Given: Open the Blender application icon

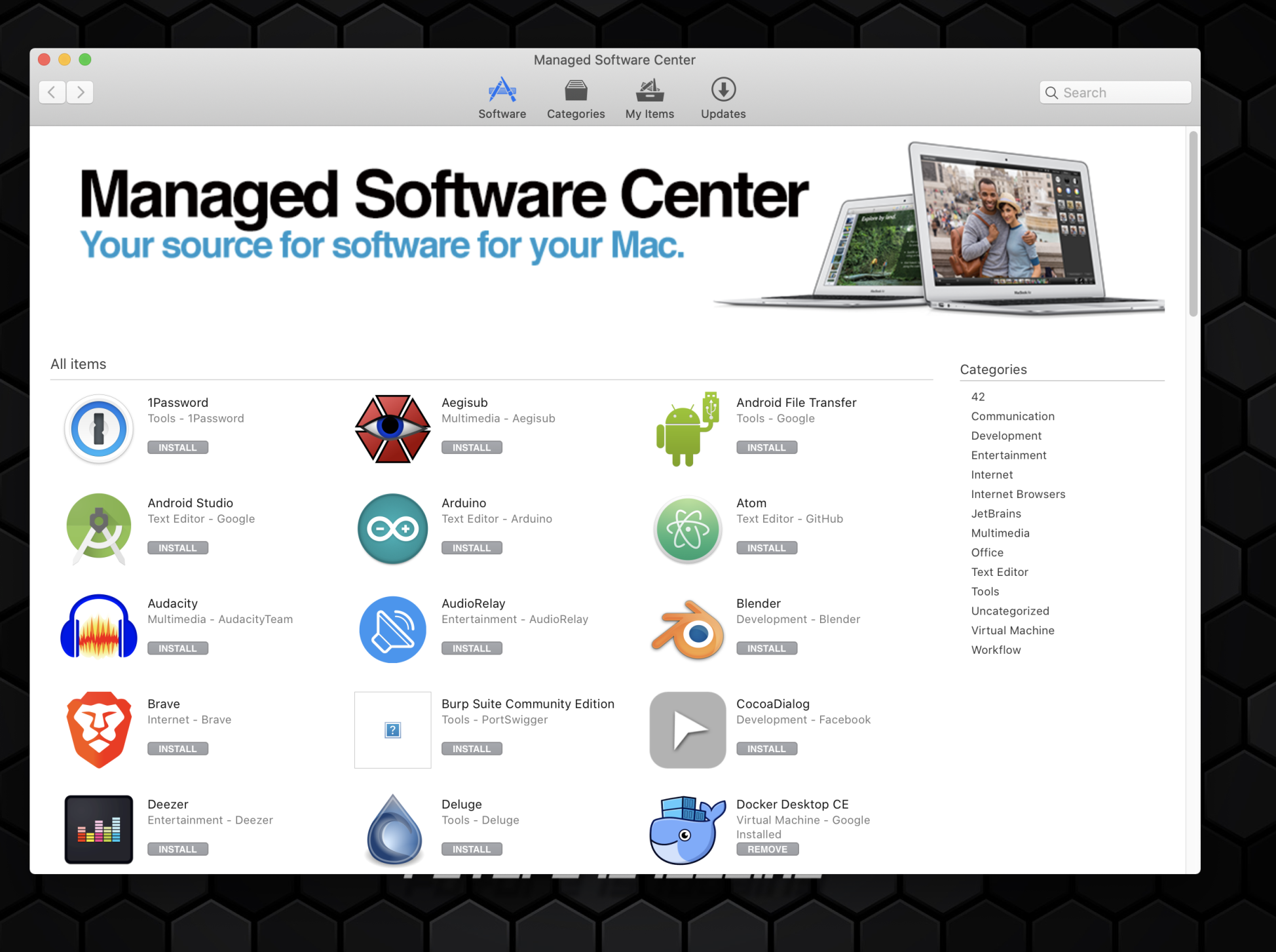Looking at the screenshot, I should point(687,630).
